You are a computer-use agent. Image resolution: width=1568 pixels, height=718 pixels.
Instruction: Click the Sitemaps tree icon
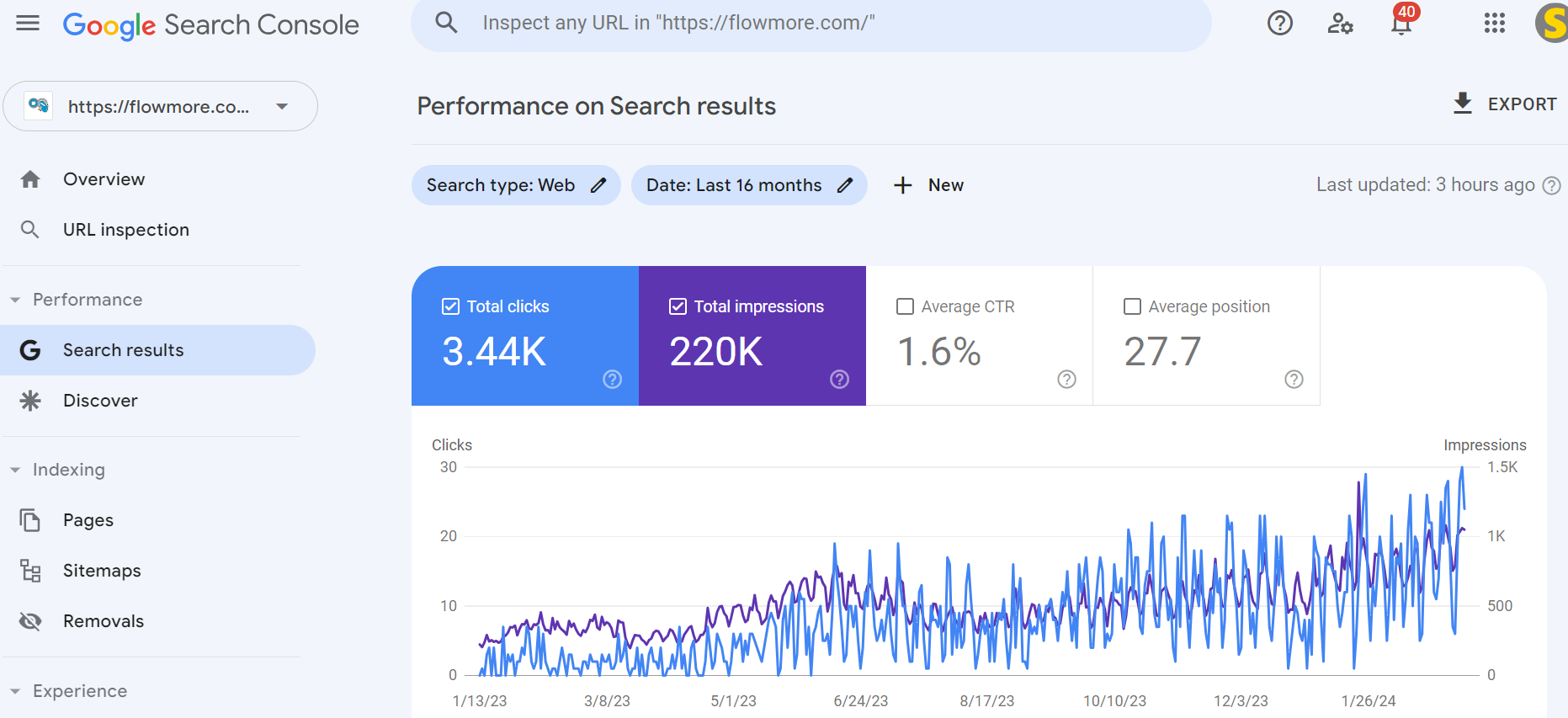(x=30, y=571)
